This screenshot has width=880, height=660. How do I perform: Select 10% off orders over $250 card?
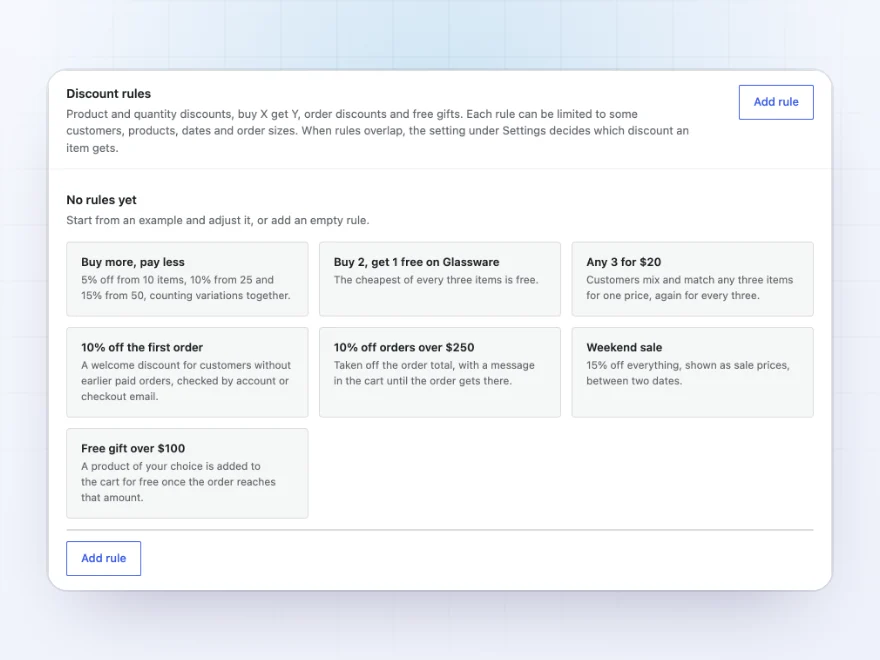coord(439,372)
